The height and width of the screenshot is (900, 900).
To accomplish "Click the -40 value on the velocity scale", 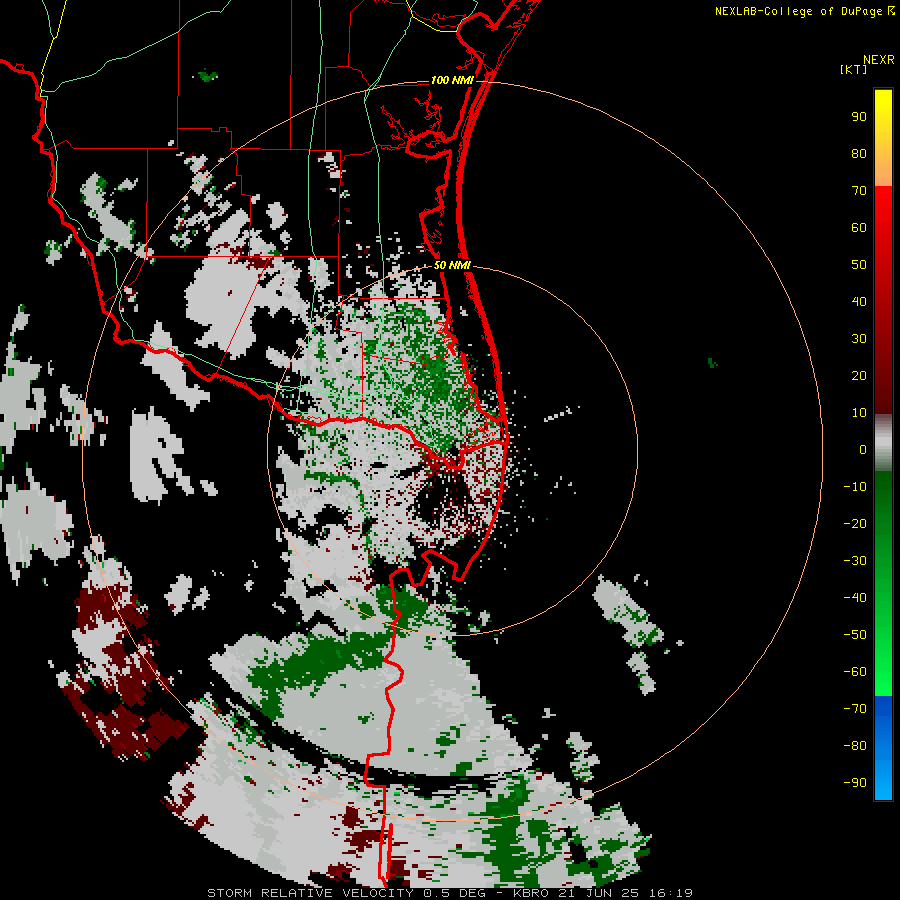I will [855, 598].
